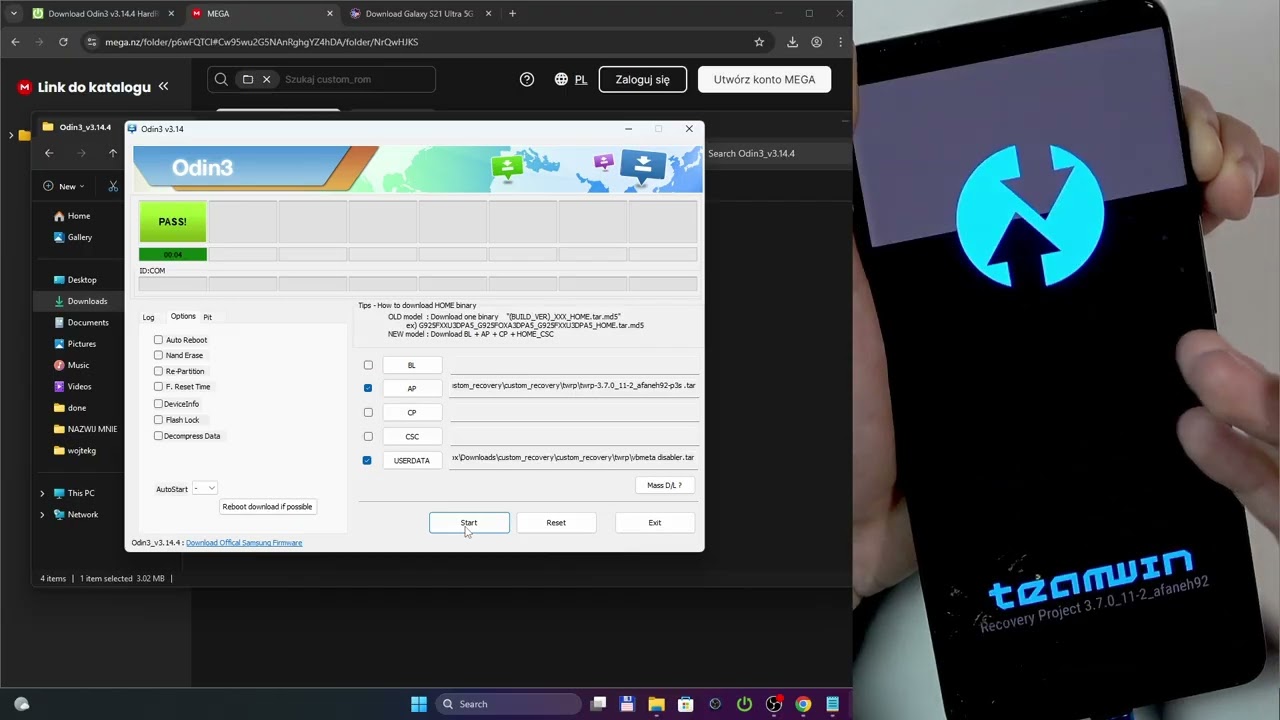
Task: Open the floppy disk app in taskbar
Action: 627,704
